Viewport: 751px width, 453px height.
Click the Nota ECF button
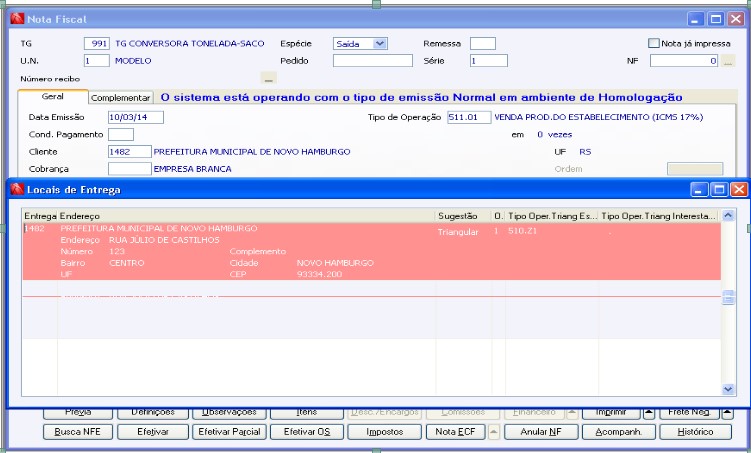[x=455, y=432]
